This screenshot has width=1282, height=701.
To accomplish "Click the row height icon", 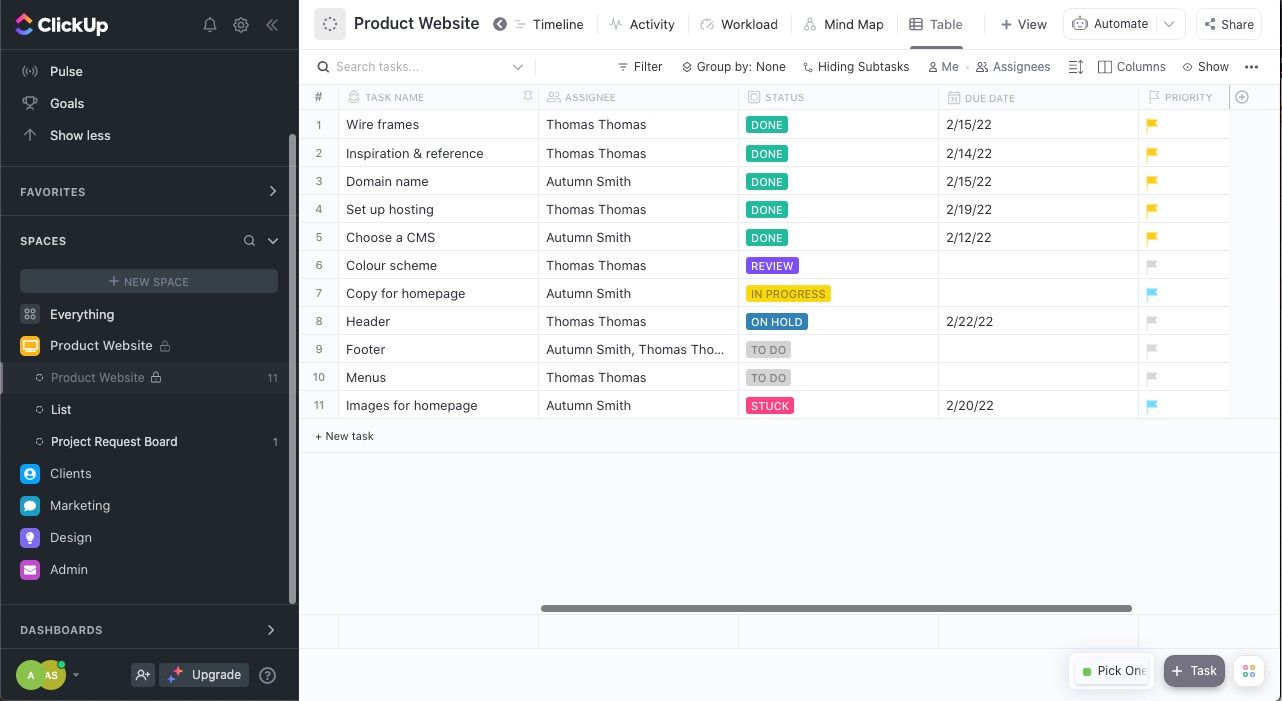I will coord(1076,67).
